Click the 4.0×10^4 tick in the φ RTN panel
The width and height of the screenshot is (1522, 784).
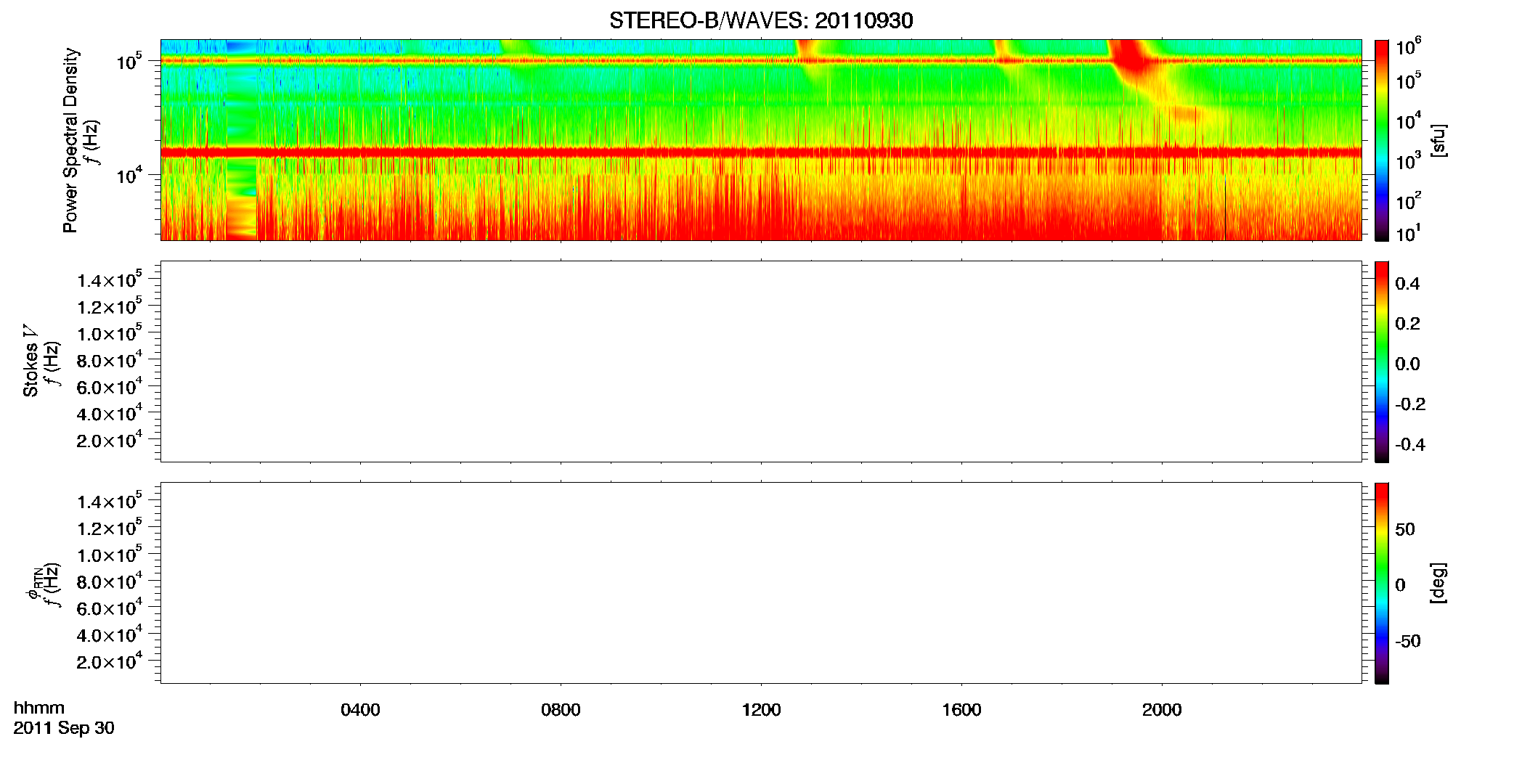(x=109, y=634)
